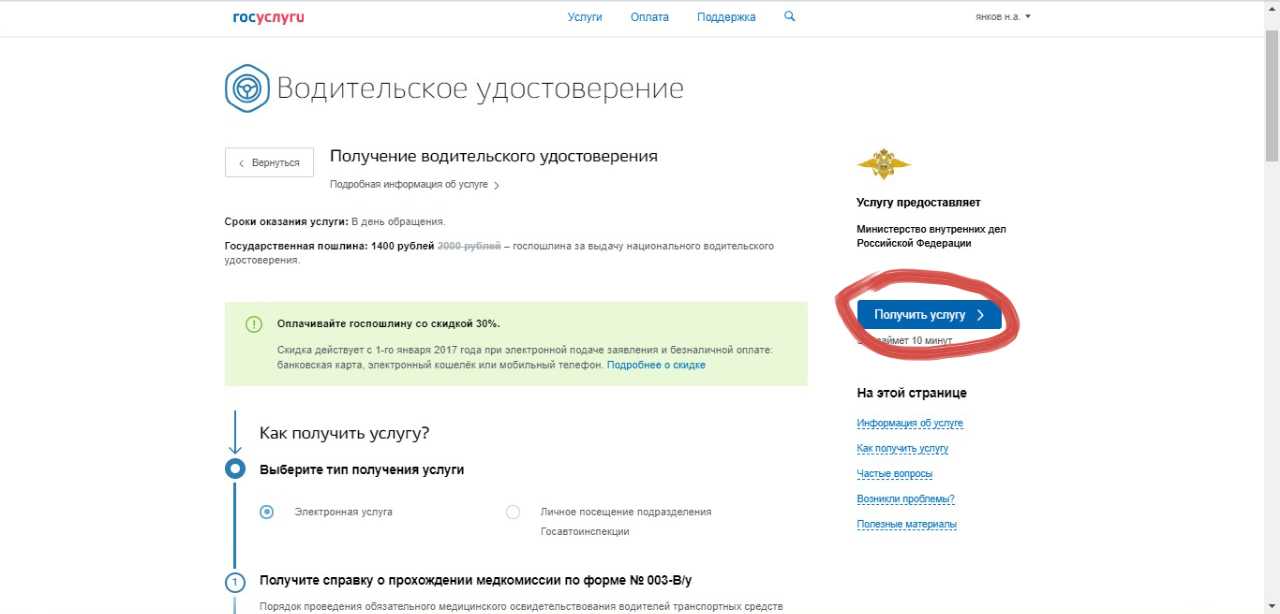Screen dimensions: 1280x614
Task: Click the Вернуться back button
Action: (269, 163)
